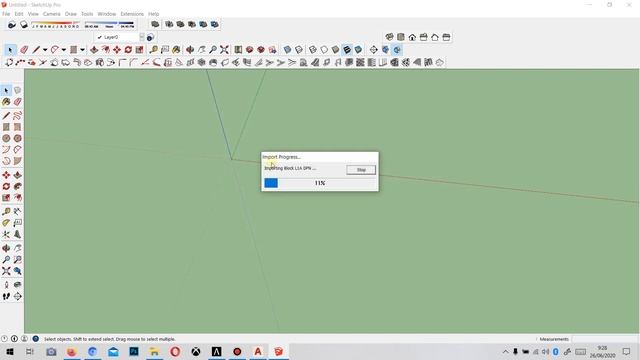
Task: Click Zoom Extents in top toolbar
Action: pyautogui.click(x=224, y=50)
